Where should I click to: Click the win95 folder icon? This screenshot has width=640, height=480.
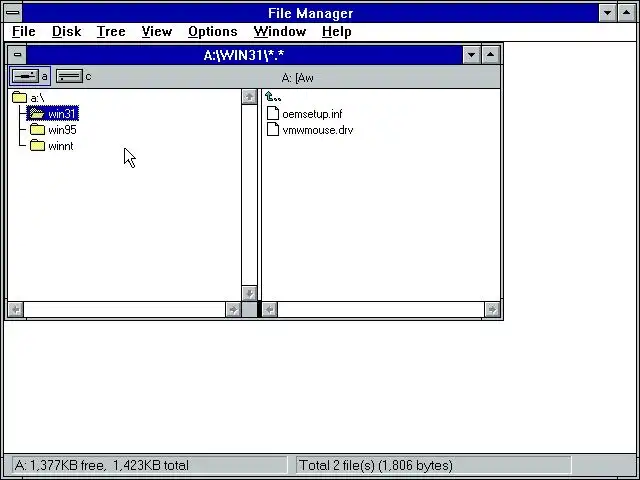coord(37,130)
